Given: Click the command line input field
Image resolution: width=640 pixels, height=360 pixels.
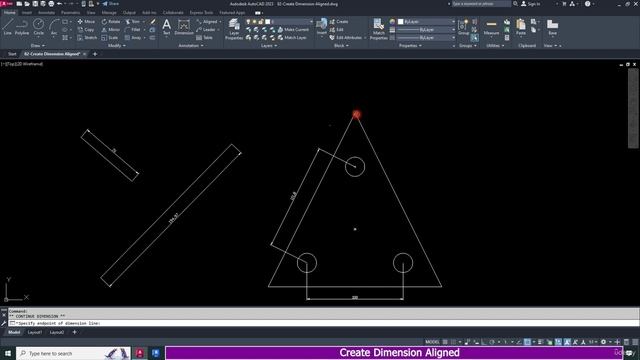Looking at the screenshot, I should (x=324, y=323).
